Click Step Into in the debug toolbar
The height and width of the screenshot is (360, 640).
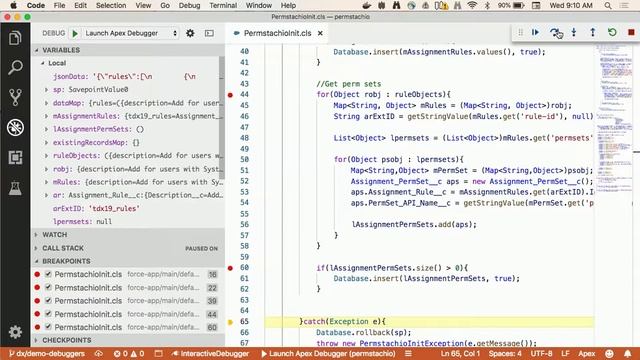tap(574, 32)
